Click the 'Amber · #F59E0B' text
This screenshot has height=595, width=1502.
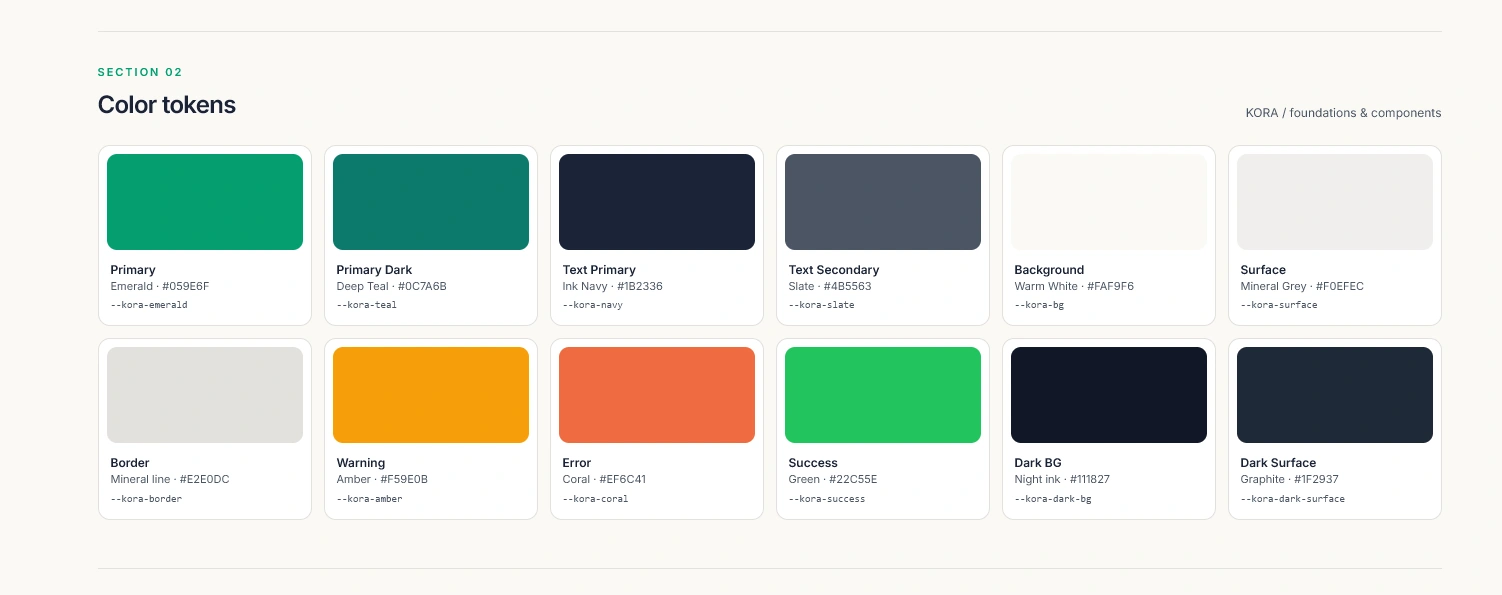click(382, 479)
